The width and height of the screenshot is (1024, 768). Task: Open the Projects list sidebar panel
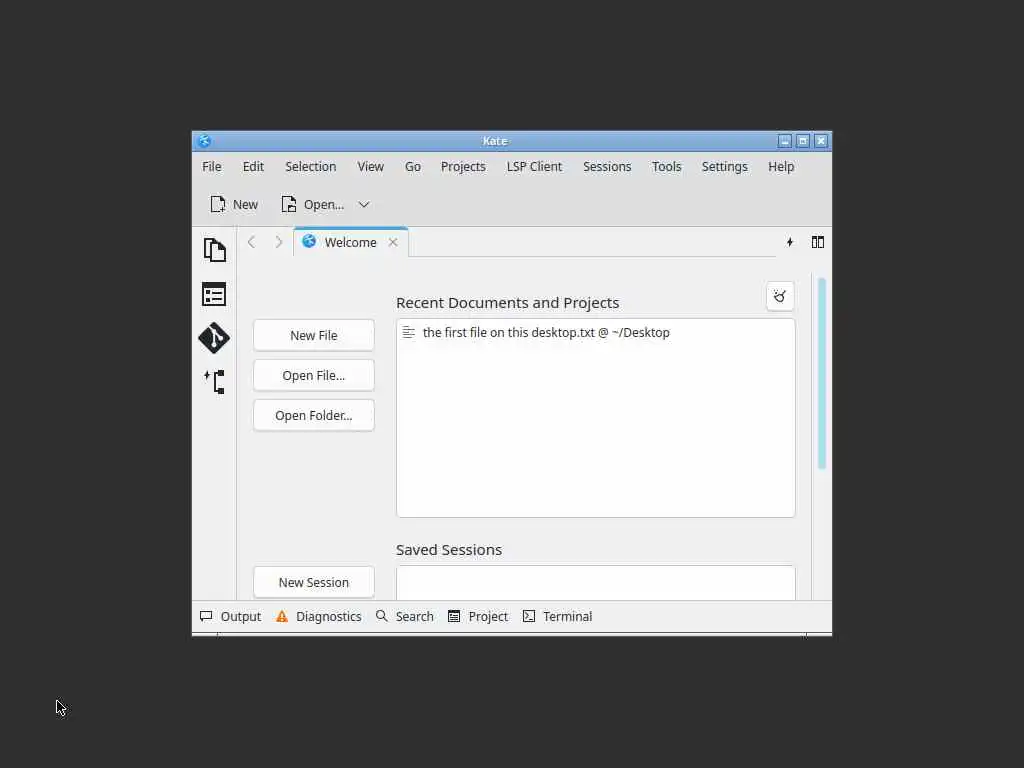click(214, 295)
